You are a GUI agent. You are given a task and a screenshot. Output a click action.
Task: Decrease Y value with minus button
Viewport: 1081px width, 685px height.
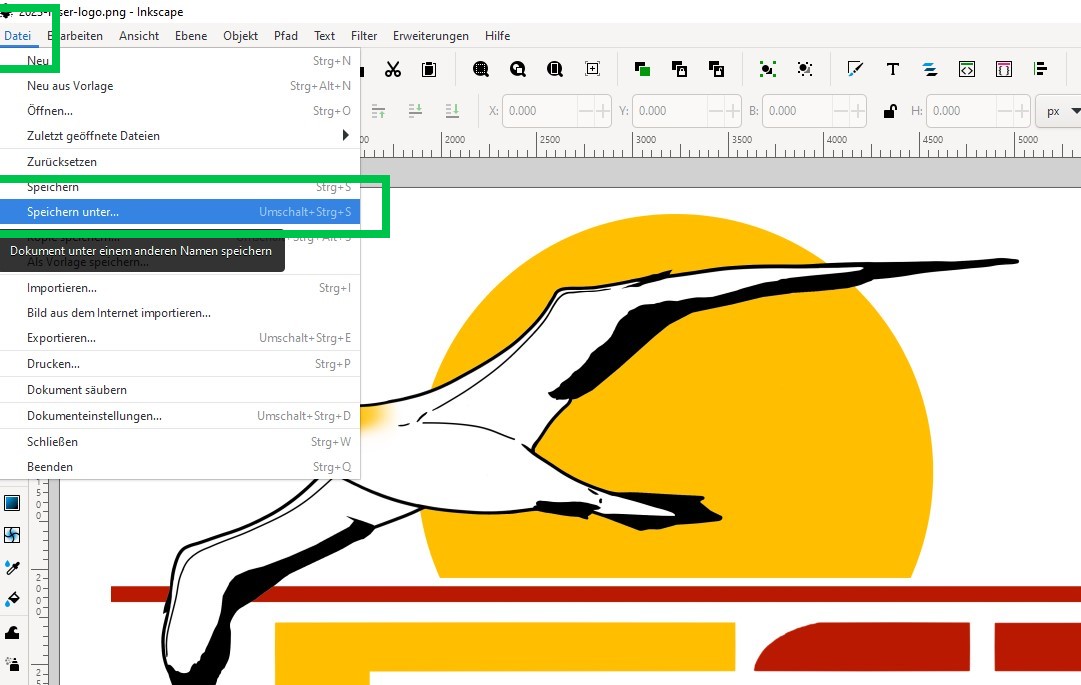[x=716, y=111]
